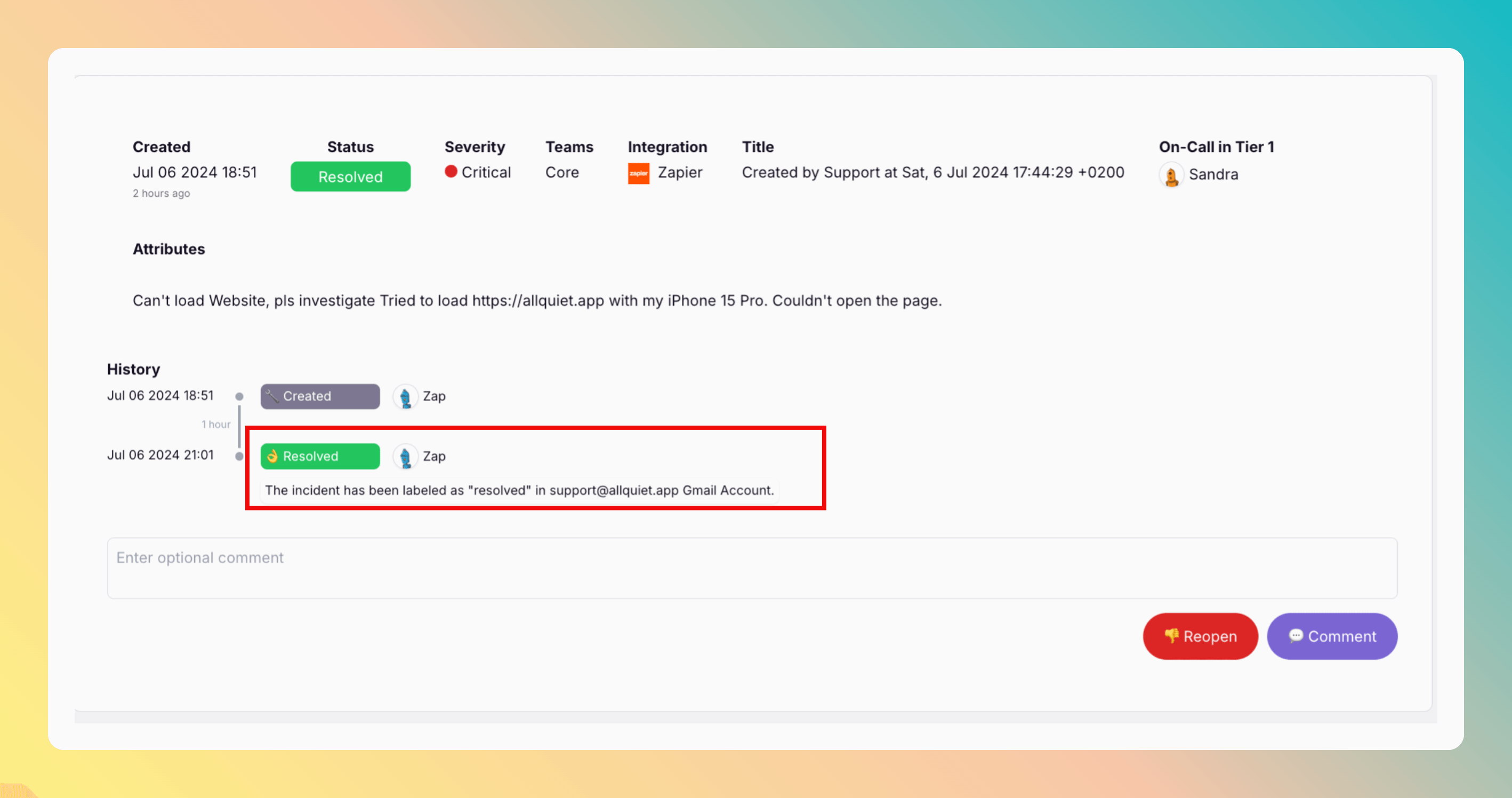Click the timeline dot at 21:01
This screenshot has height=798, width=1512.
point(239,456)
